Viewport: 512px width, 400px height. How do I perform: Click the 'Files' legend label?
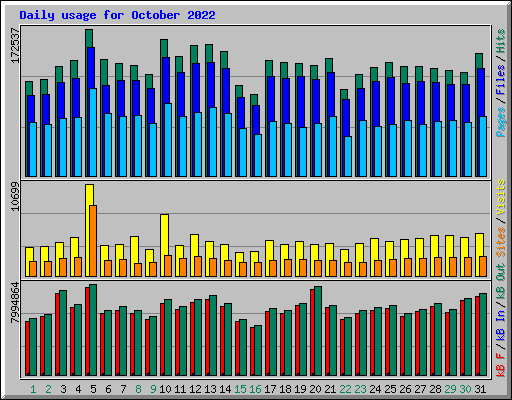501,80
